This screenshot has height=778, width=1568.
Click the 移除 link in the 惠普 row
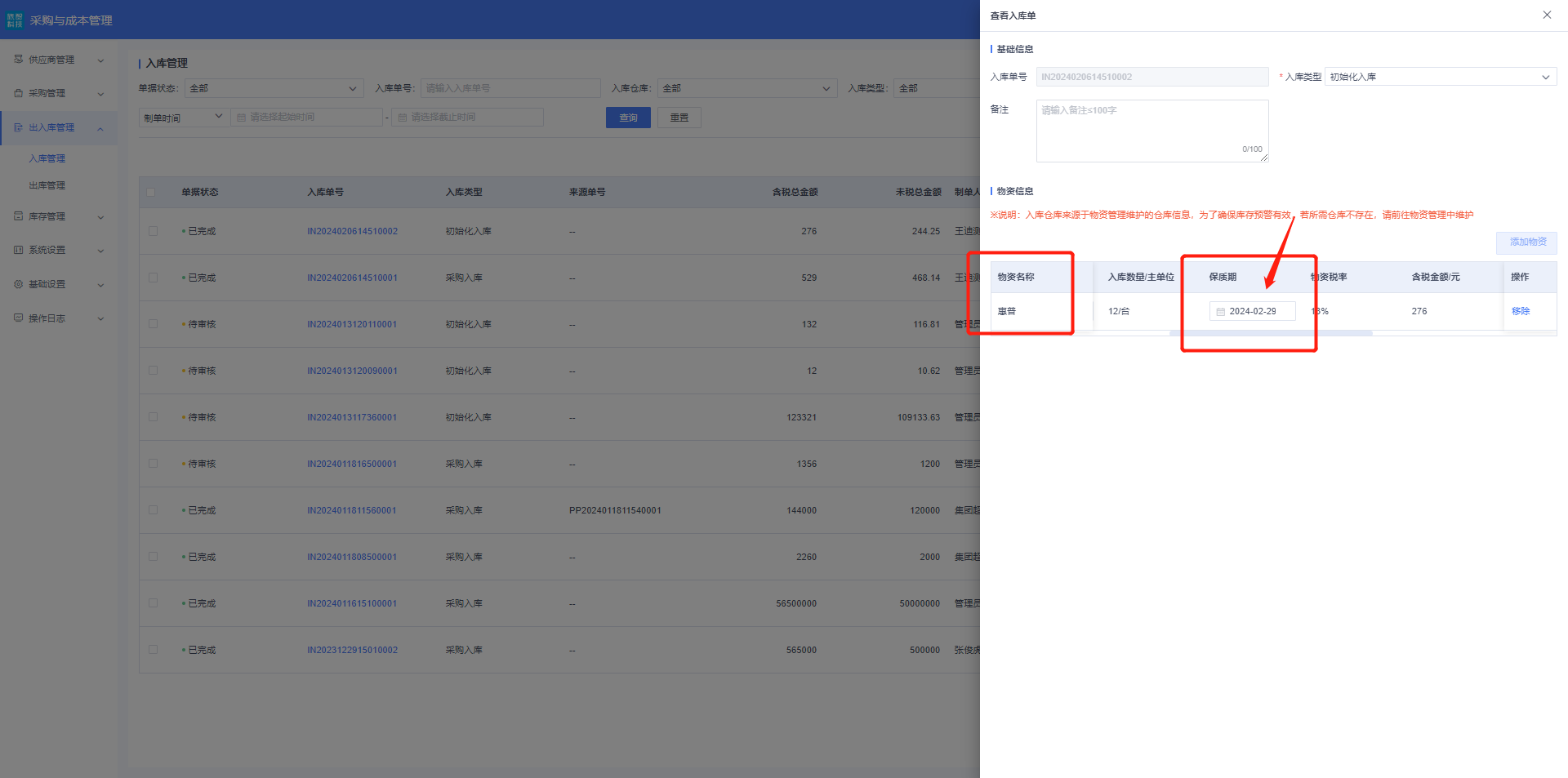[1521, 311]
